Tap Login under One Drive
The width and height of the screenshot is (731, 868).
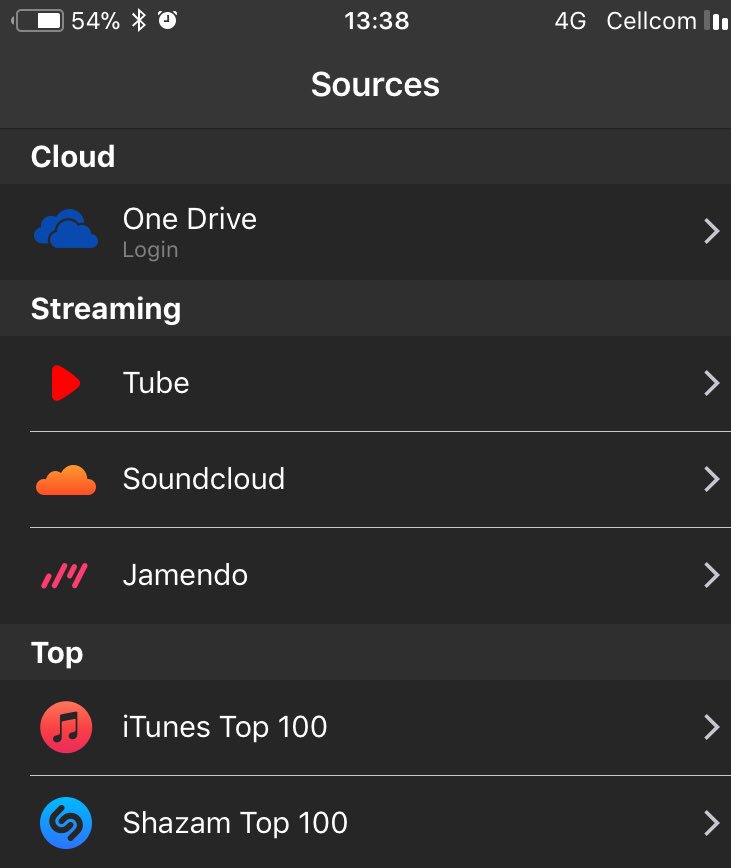point(151,250)
